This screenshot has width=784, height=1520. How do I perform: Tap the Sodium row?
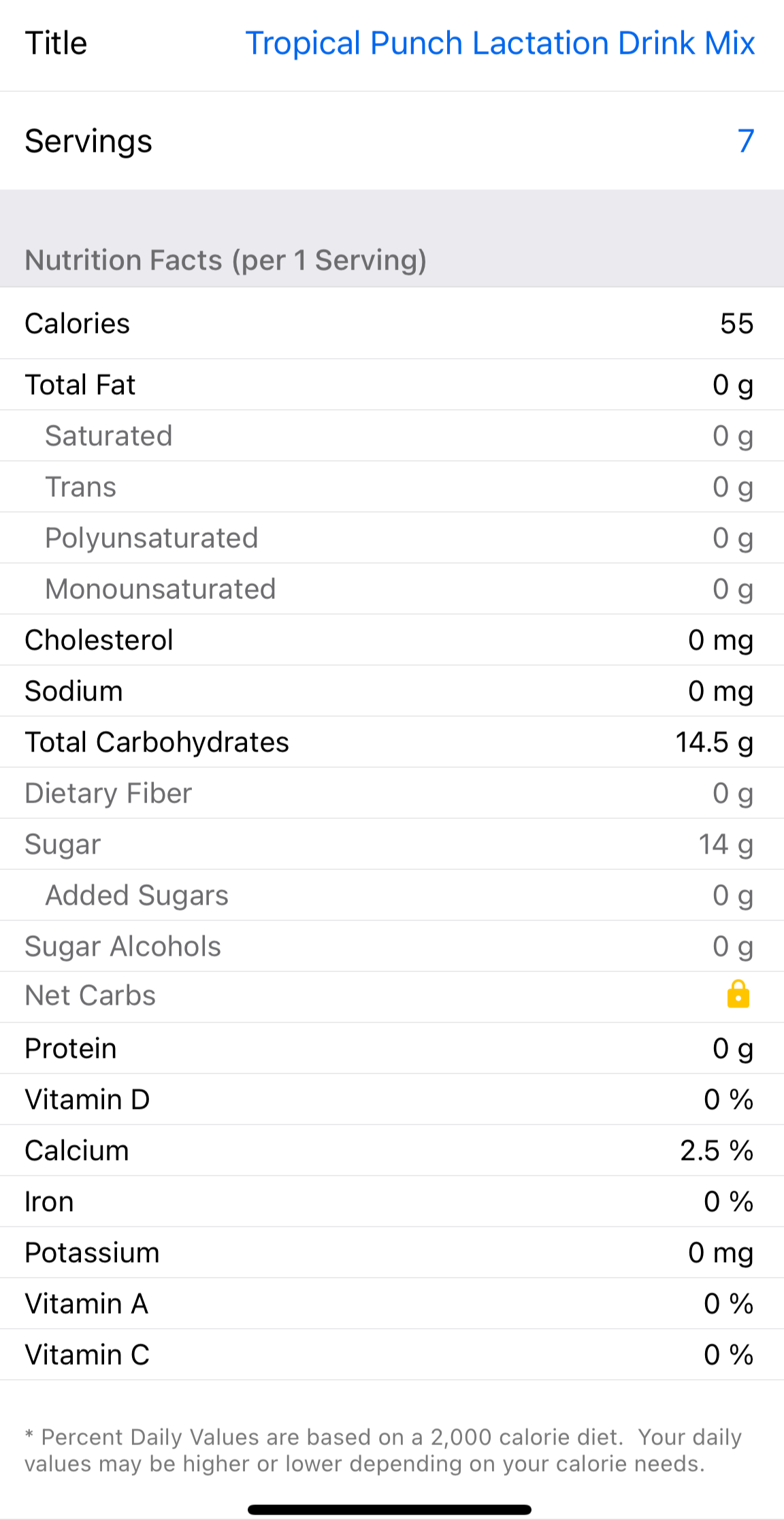point(392,691)
